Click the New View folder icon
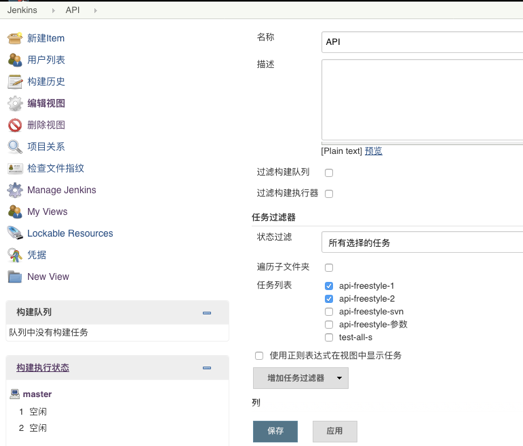Viewport: 523px width, 446px height. pyautogui.click(x=15, y=277)
